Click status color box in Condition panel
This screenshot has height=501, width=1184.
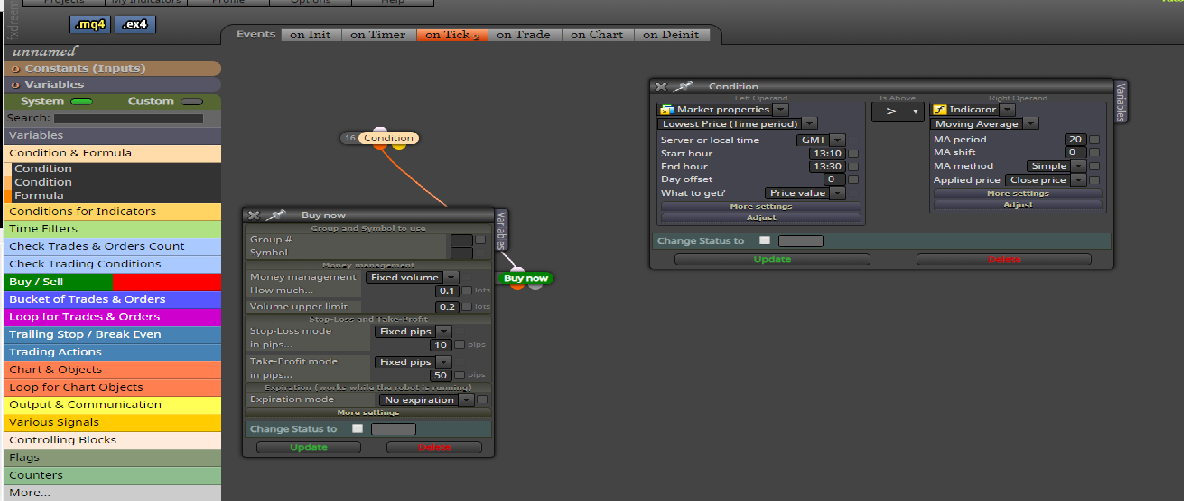(x=801, y=241)
